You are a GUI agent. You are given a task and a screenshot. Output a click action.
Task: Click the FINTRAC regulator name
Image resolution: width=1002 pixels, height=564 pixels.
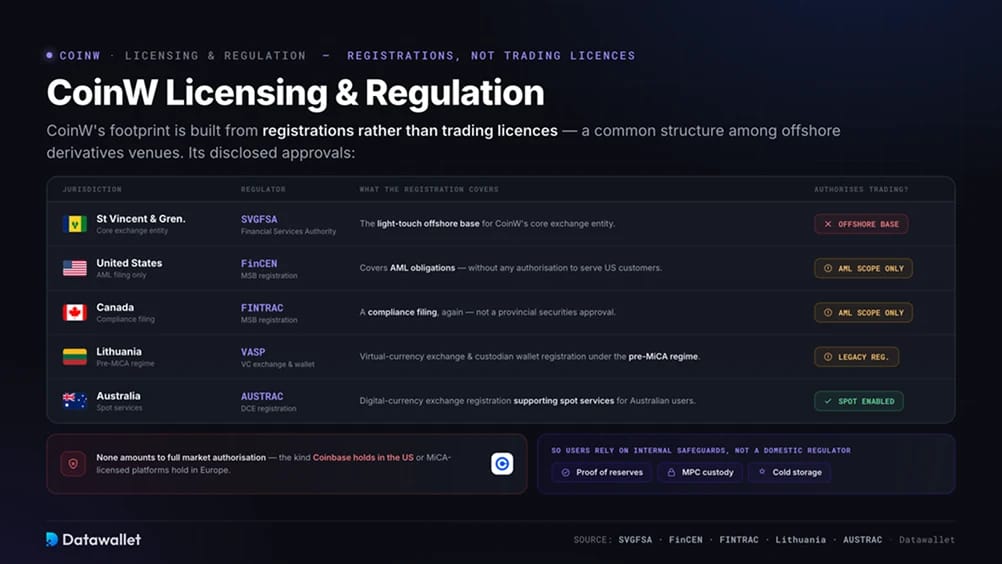262,308
